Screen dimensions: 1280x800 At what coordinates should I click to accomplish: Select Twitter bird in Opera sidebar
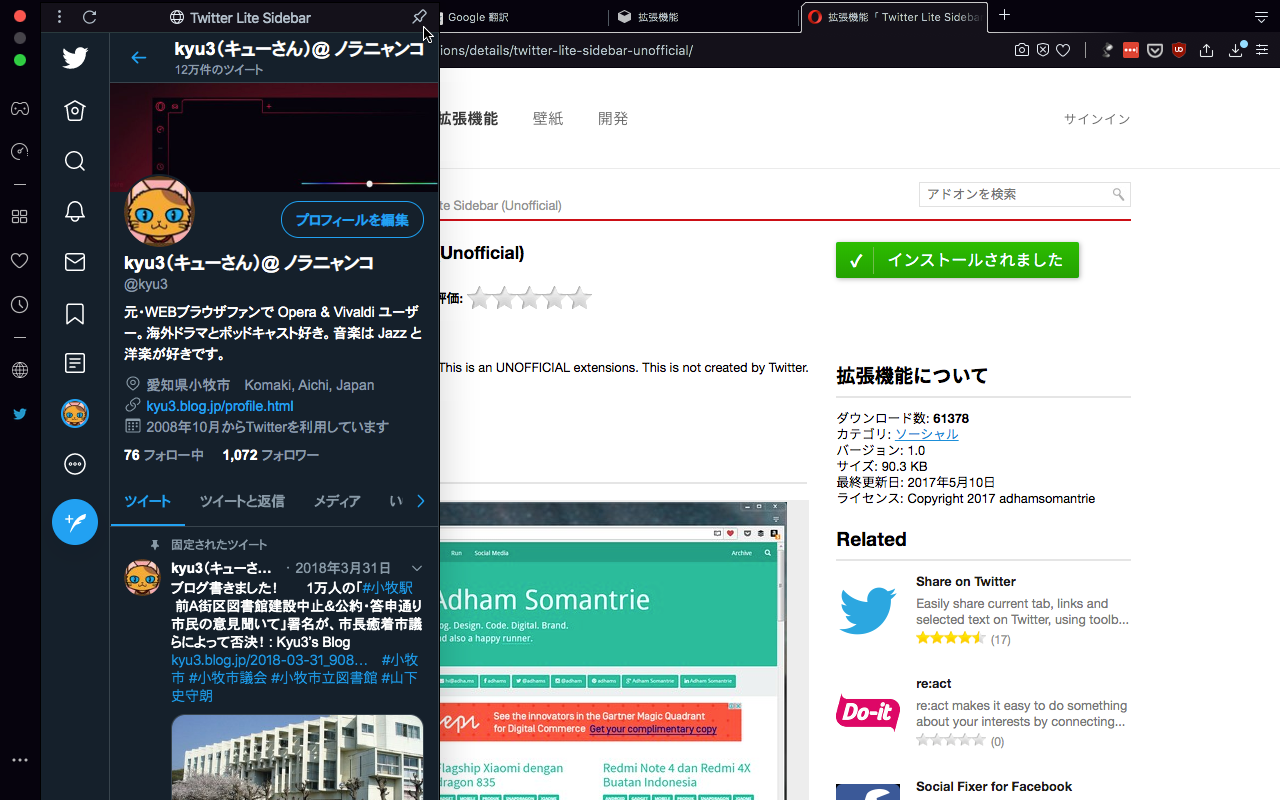[x=19, y=413]
